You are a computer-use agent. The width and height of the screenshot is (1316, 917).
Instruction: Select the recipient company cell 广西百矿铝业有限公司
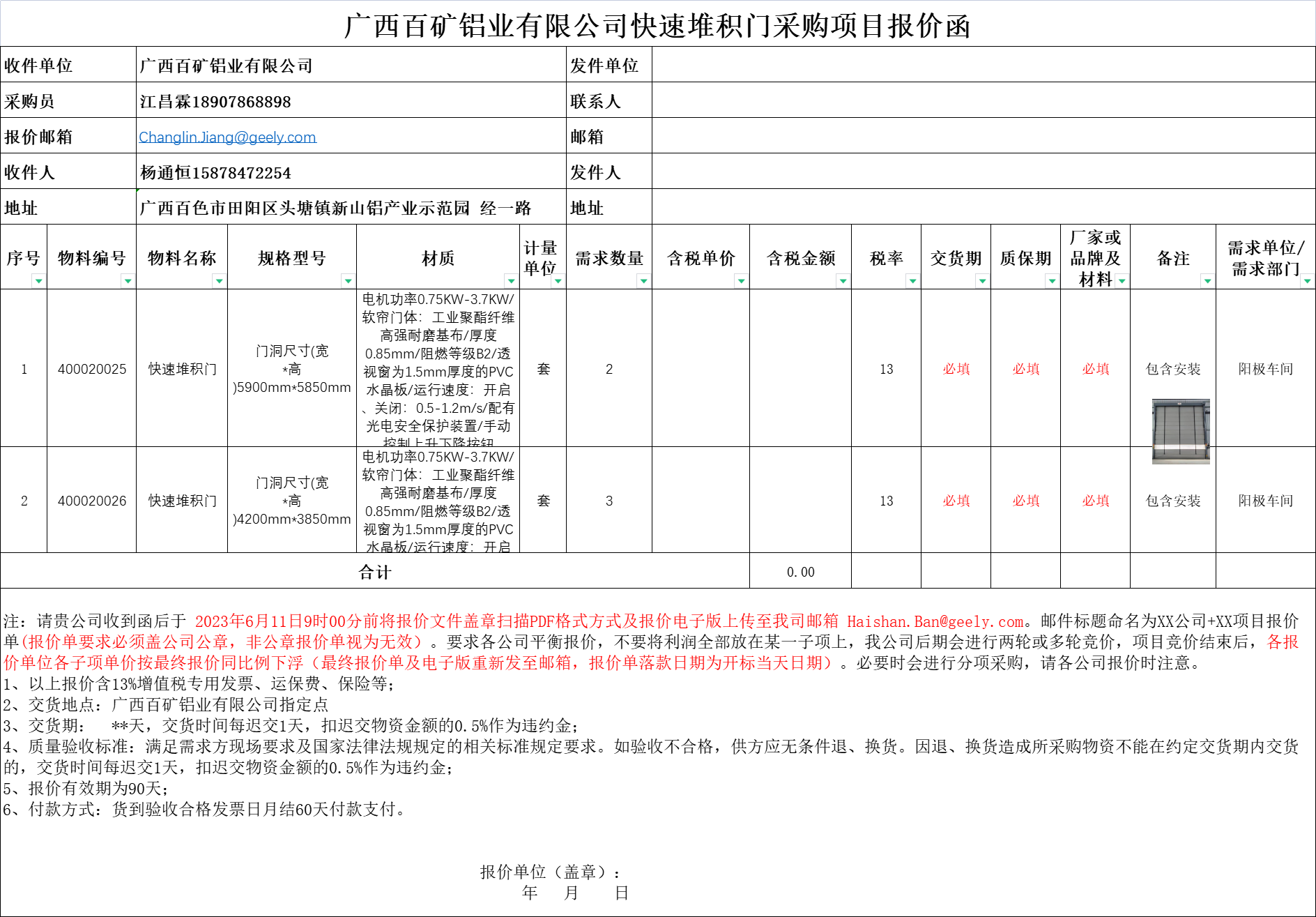pos(351,65)
